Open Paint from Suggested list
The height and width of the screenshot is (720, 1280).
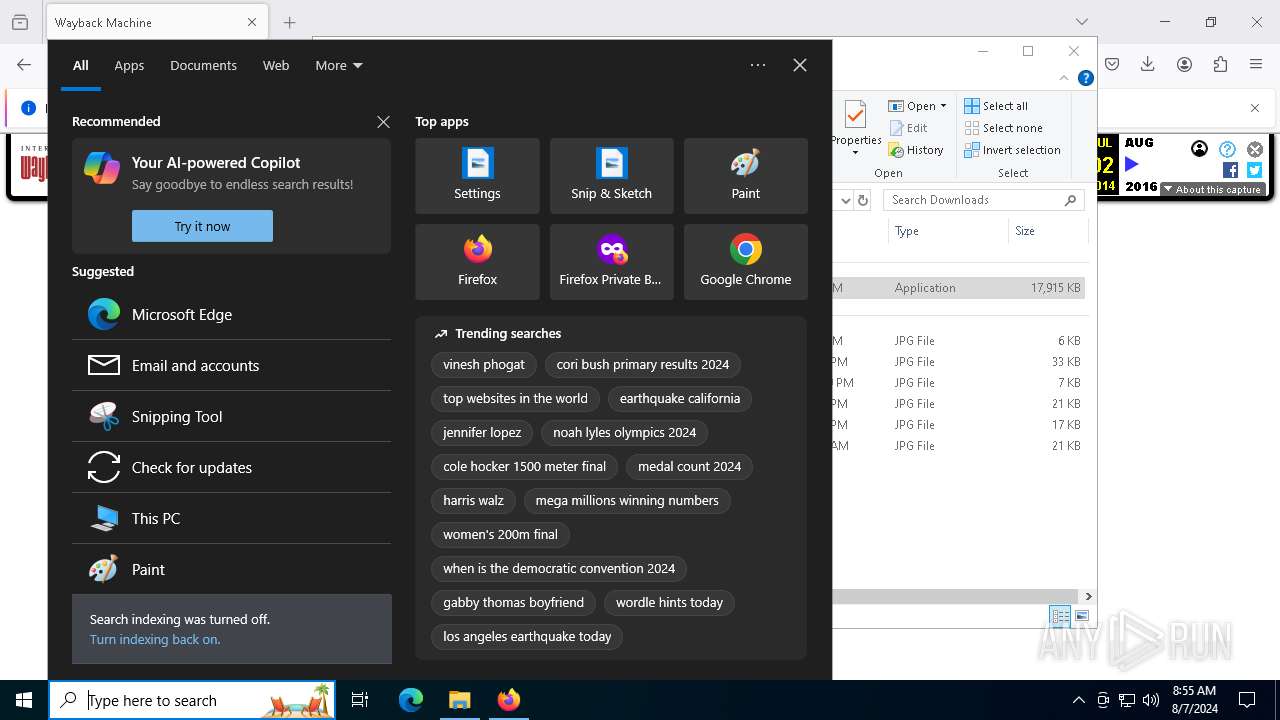click(x=231, y=569)
